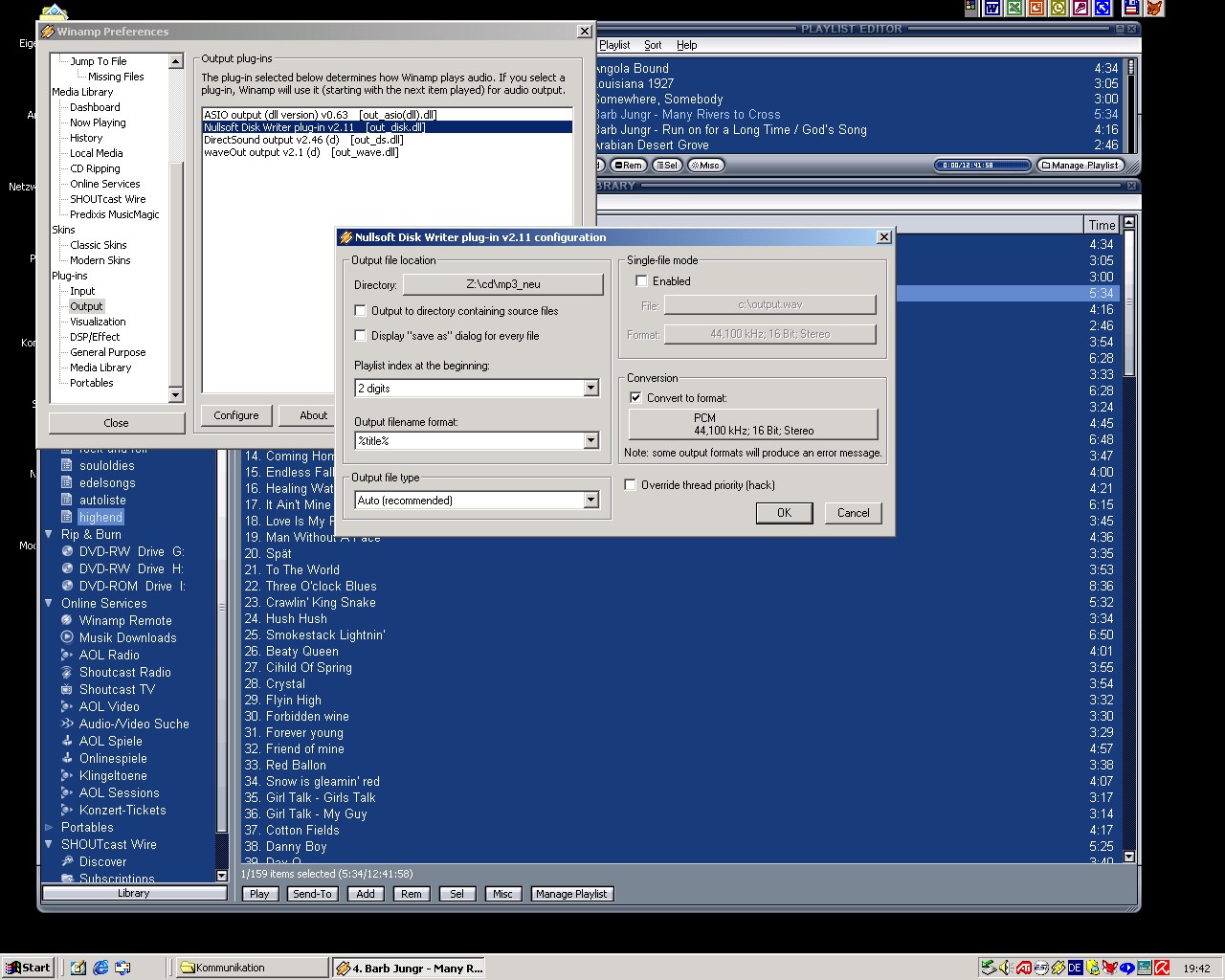Click the highend playlist icon
The height and width of the screenshot is (980, 1225).
point(67,517)
